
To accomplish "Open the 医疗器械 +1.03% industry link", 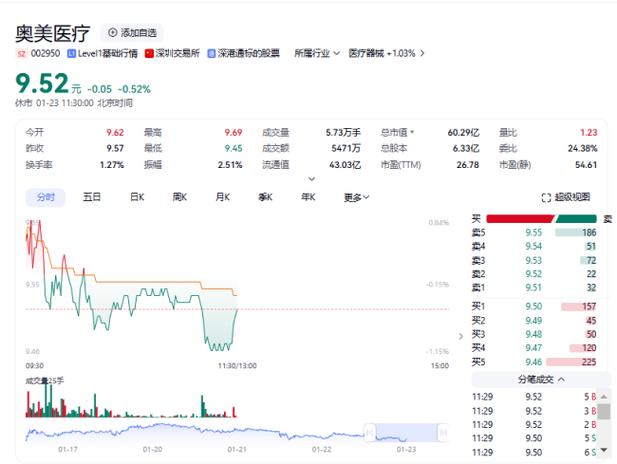I will pyautogui.click(x=382, y=53).
